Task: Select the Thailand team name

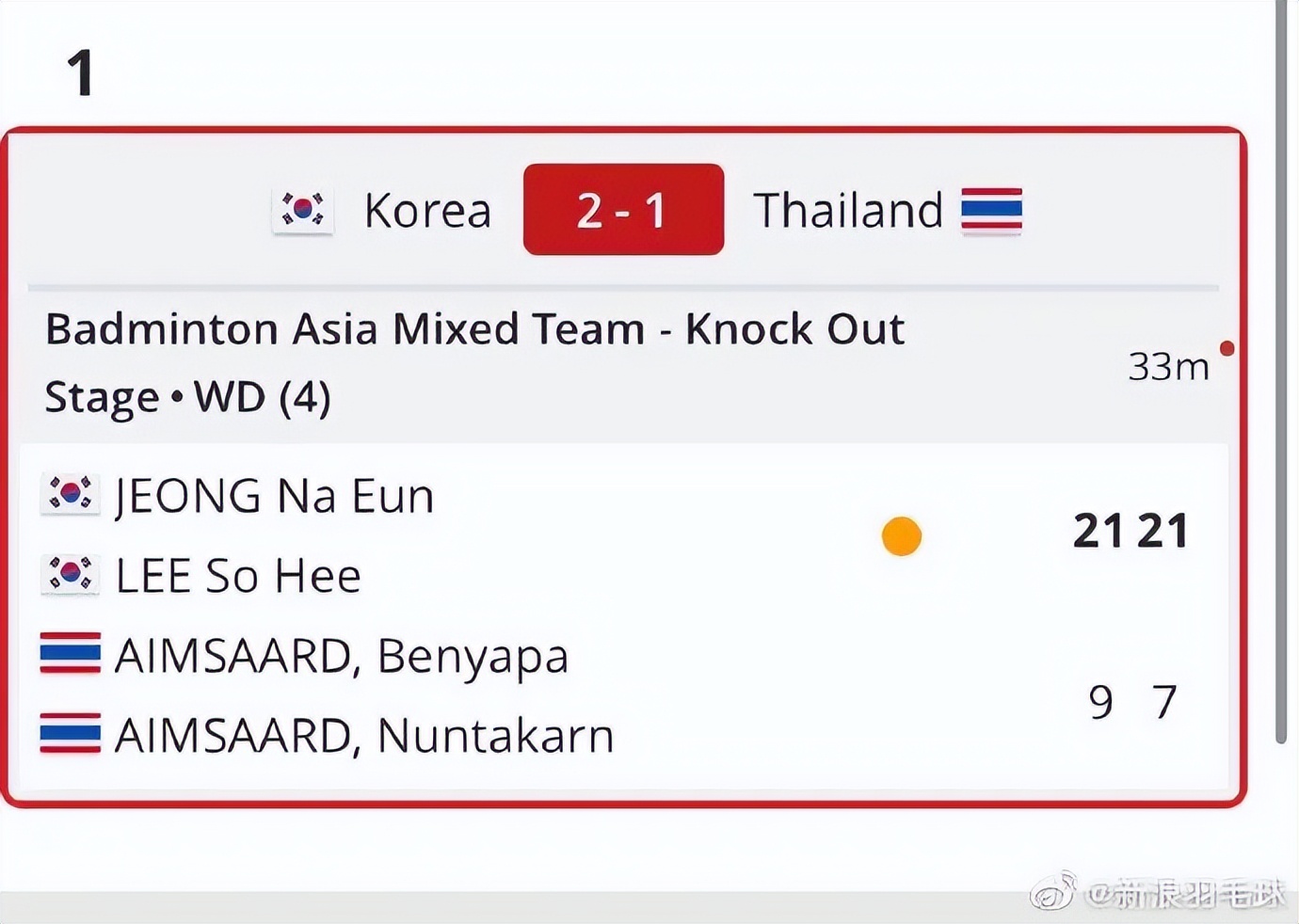Action: (847, 211)
